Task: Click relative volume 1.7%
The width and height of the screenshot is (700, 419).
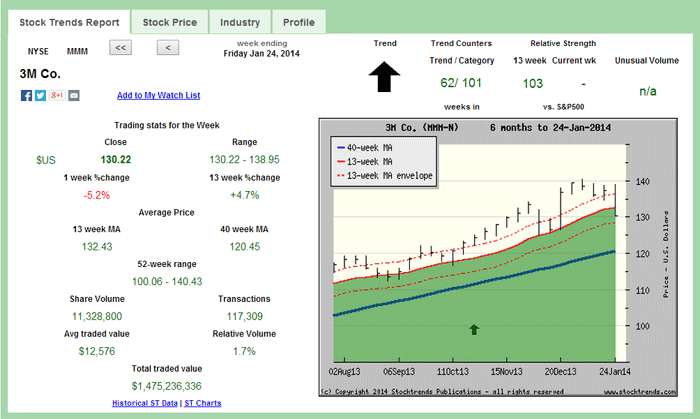Action: click(244, 351)
